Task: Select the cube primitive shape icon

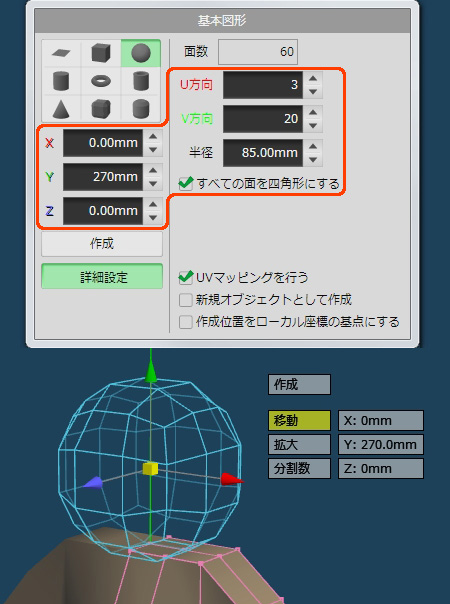Action: (101, 53)
